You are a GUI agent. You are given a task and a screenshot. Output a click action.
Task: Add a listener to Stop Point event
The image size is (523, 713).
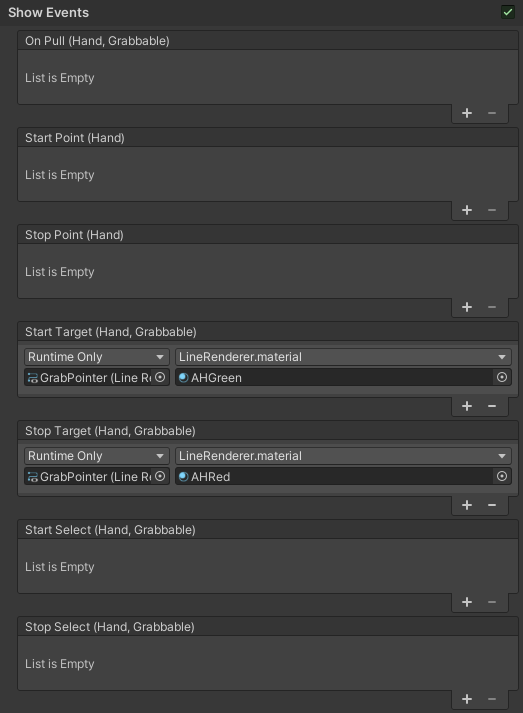467,307
